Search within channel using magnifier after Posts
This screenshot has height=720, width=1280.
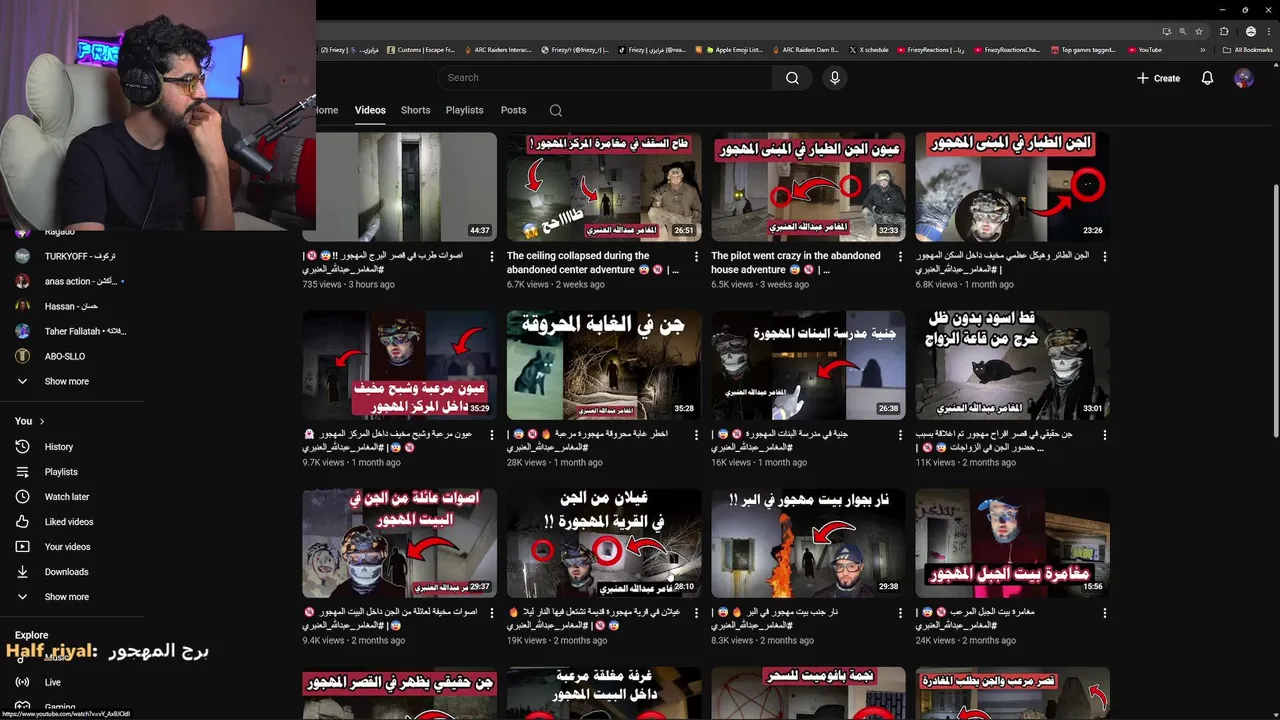(556, 110)
